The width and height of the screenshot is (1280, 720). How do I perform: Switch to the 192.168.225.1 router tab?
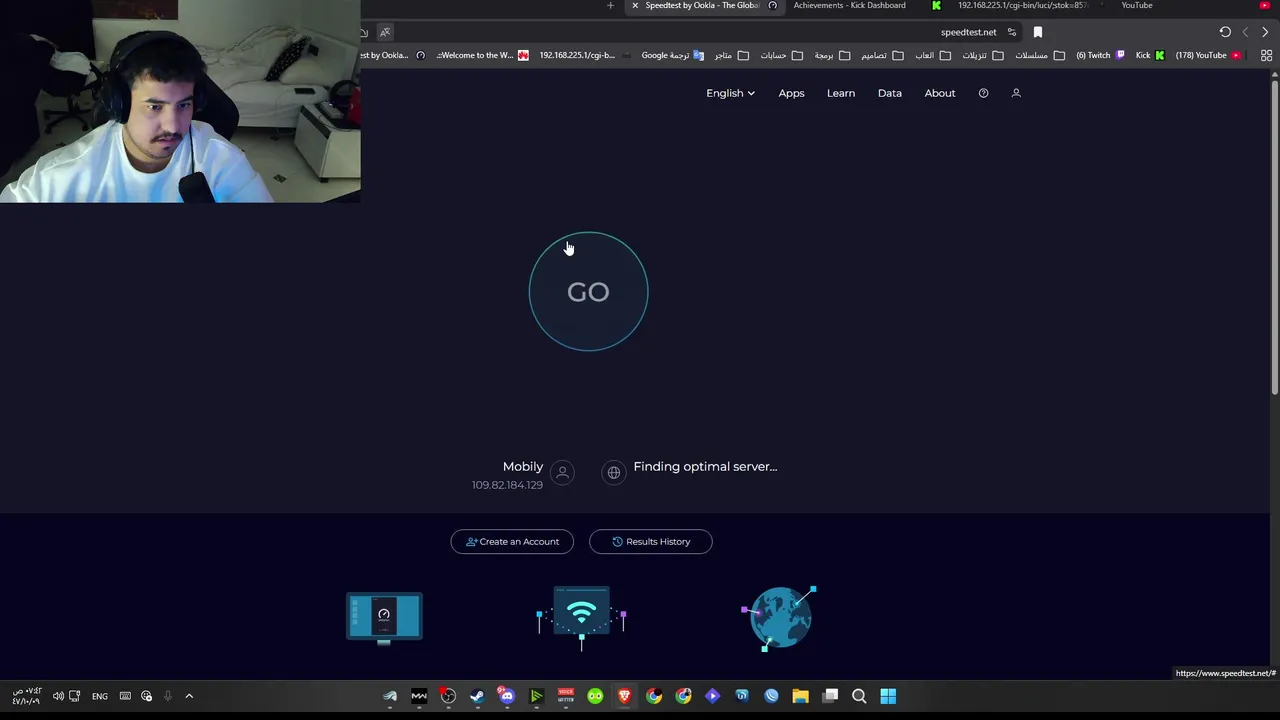[x=1022, y=5]
